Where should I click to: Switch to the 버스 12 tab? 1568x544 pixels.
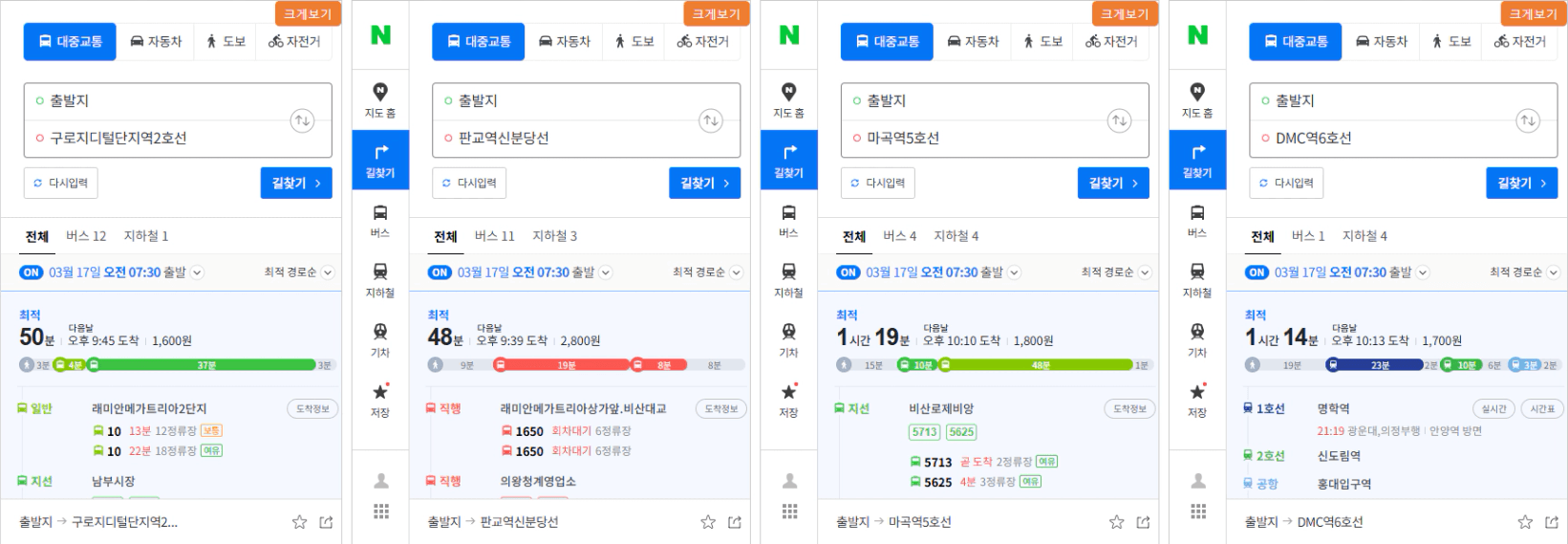coord(86,236)
